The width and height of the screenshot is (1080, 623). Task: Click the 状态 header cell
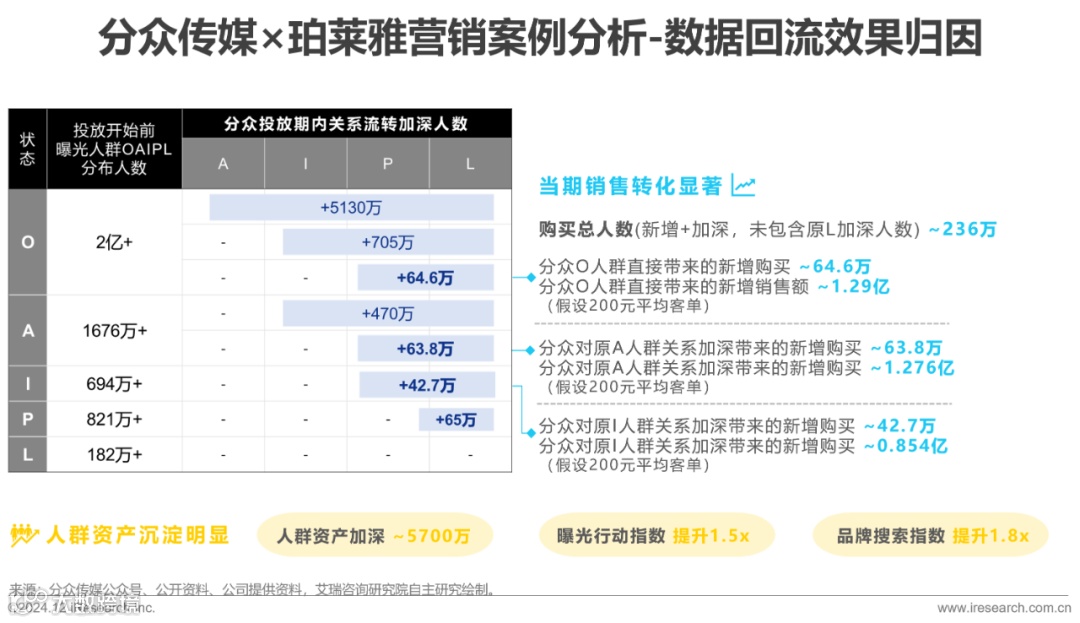pyautogui.click(x=28, y=149)
